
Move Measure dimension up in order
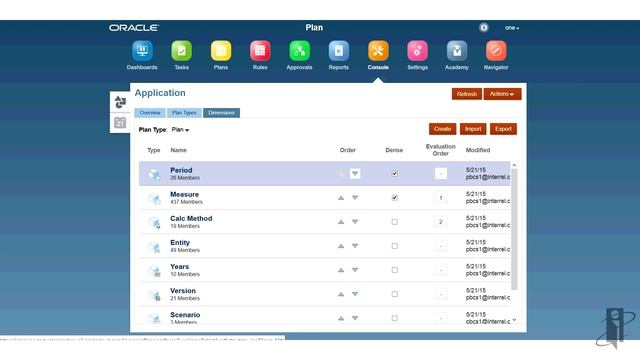(341, 198)
